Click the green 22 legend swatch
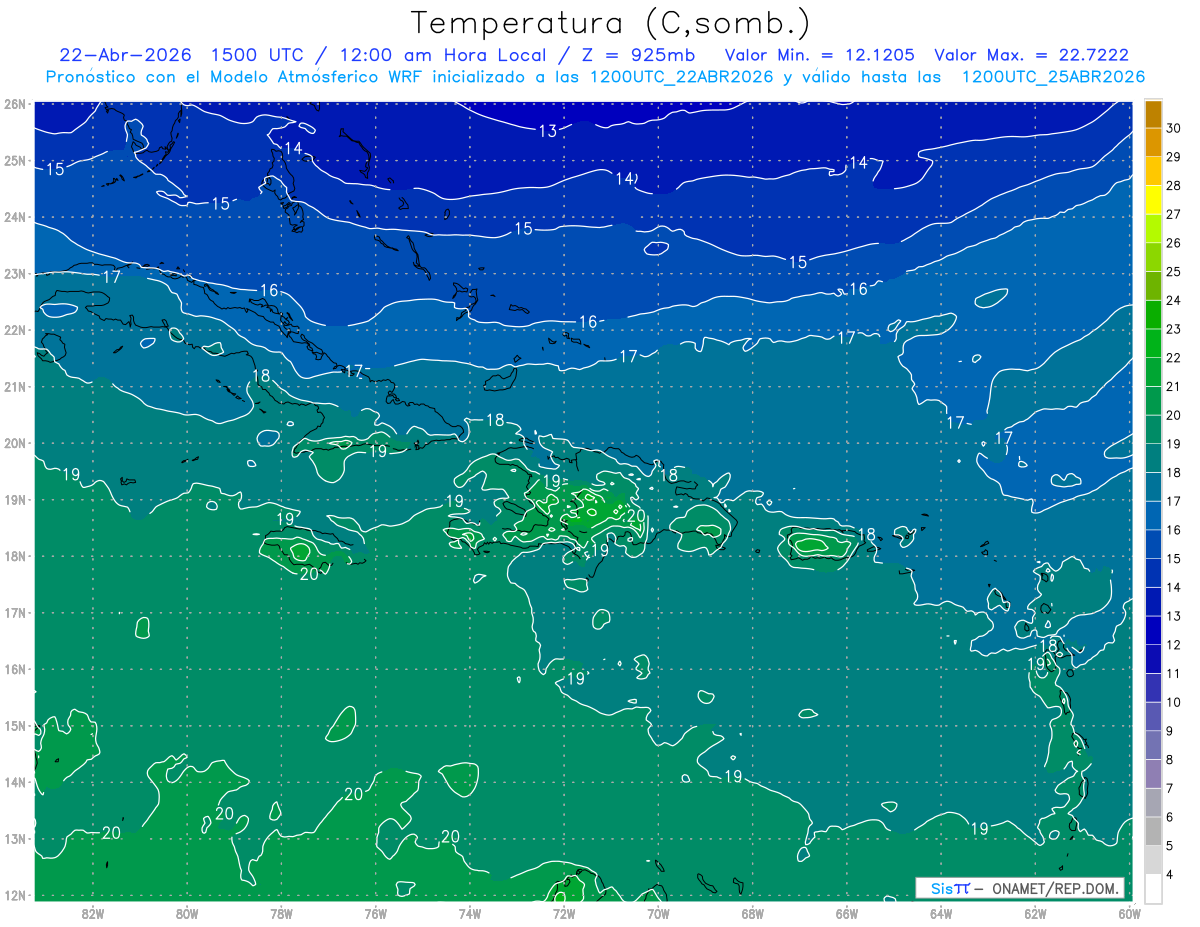Screen dimensions: 1200x927 click(x=1153, y=343)
